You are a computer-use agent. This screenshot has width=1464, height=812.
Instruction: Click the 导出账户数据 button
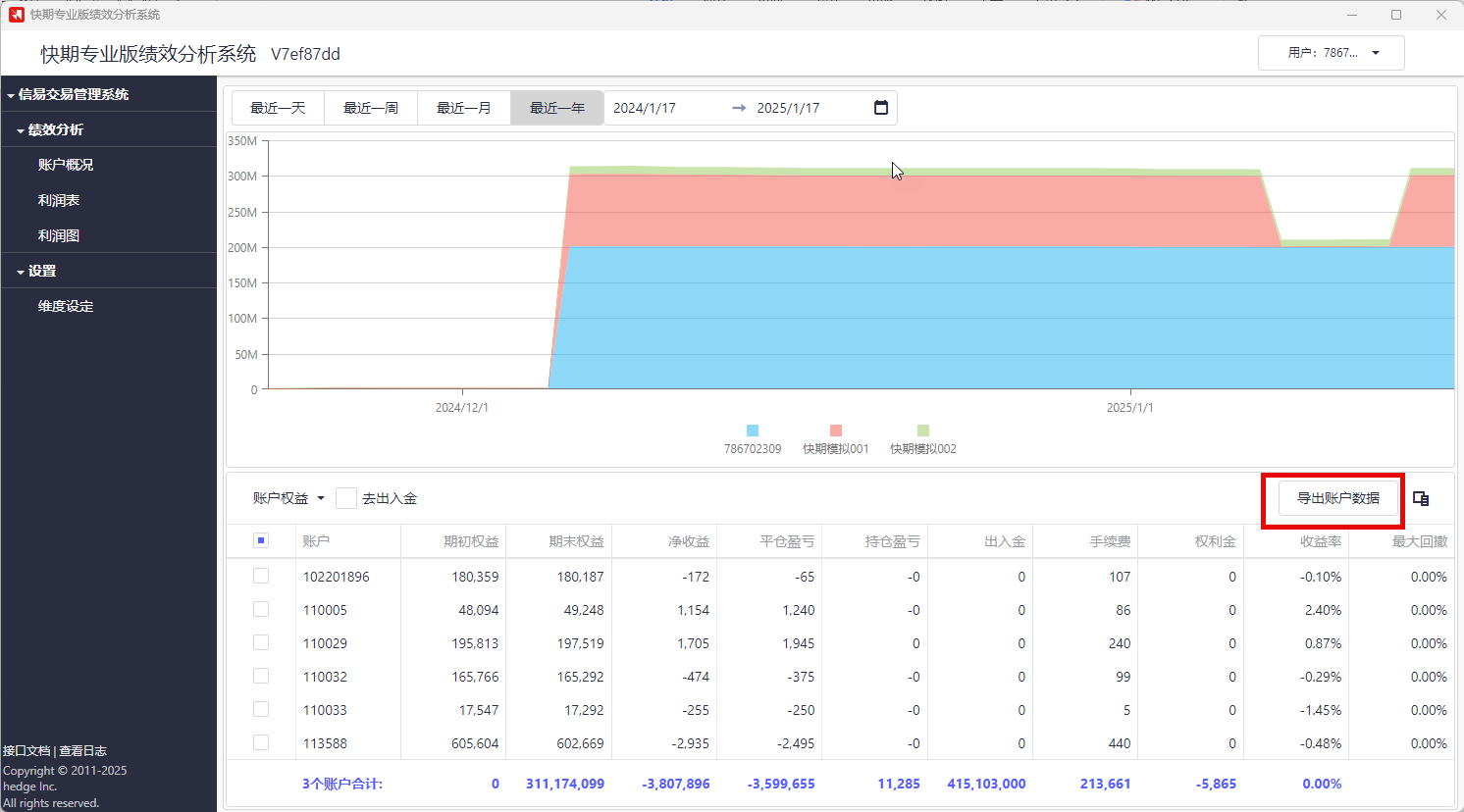click(x=1338, y=498)
